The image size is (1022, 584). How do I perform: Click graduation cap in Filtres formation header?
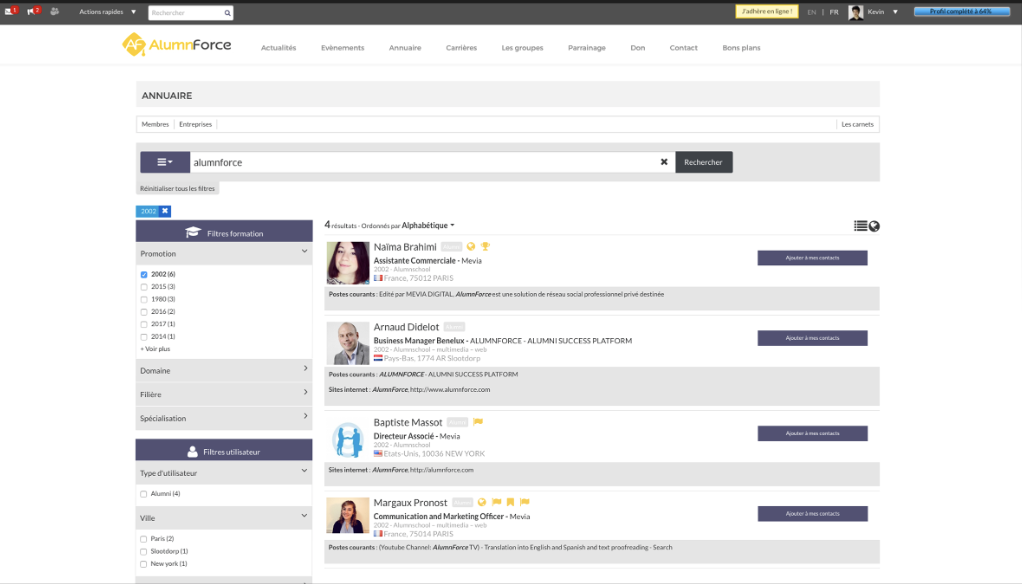[193, 232]
